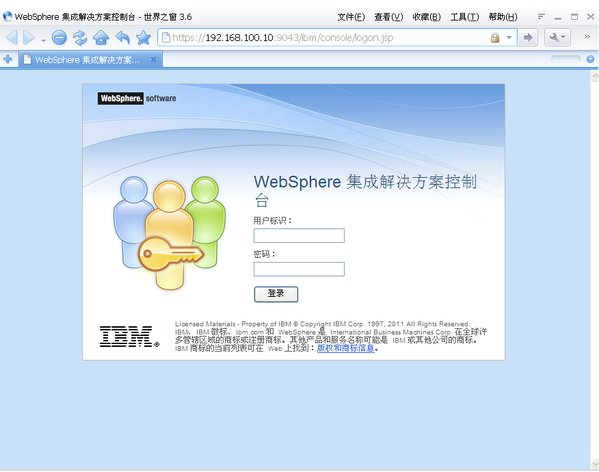Click the 登录 button

(x=276, y=294)
